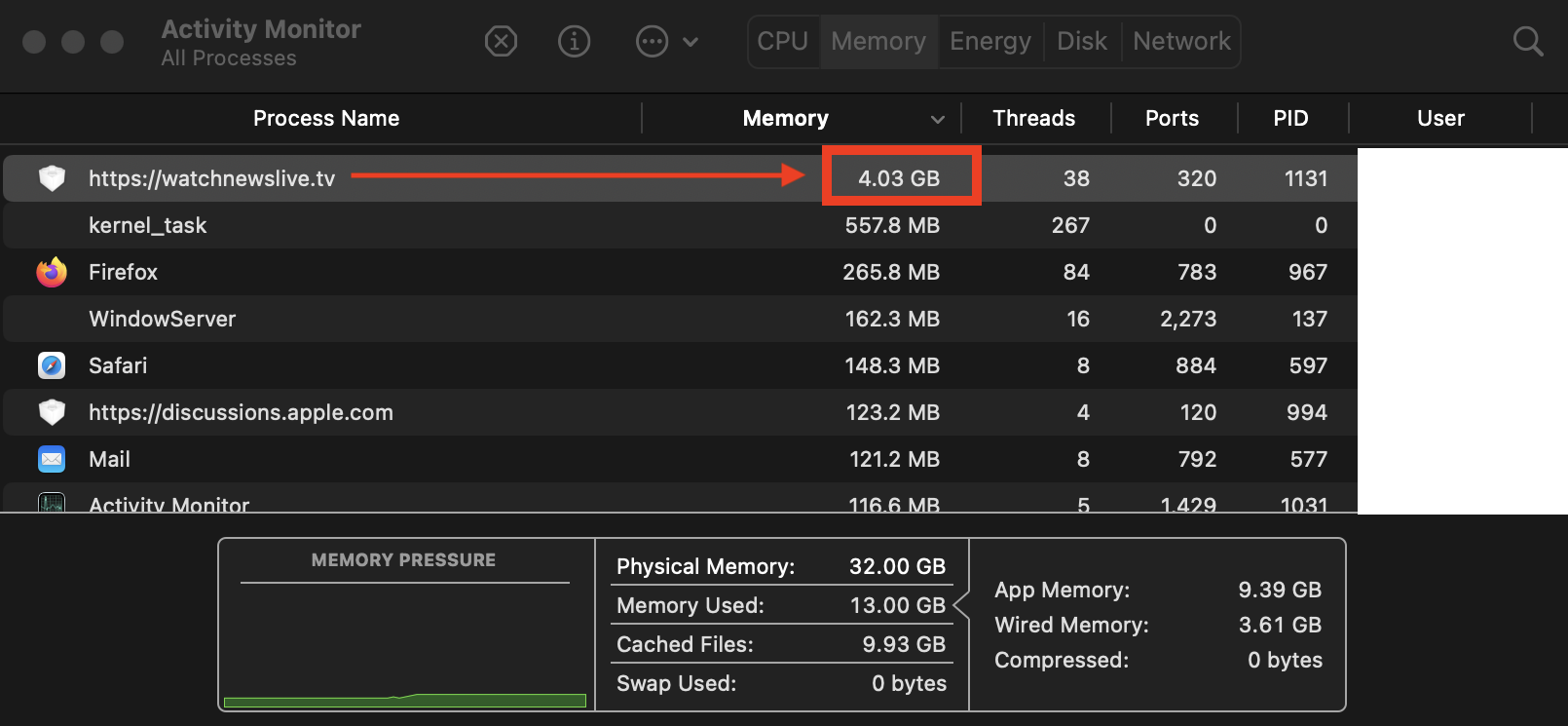1568x726 pixels.
Task: Sort by the Process Name column header
Action: tap(326, 119)
